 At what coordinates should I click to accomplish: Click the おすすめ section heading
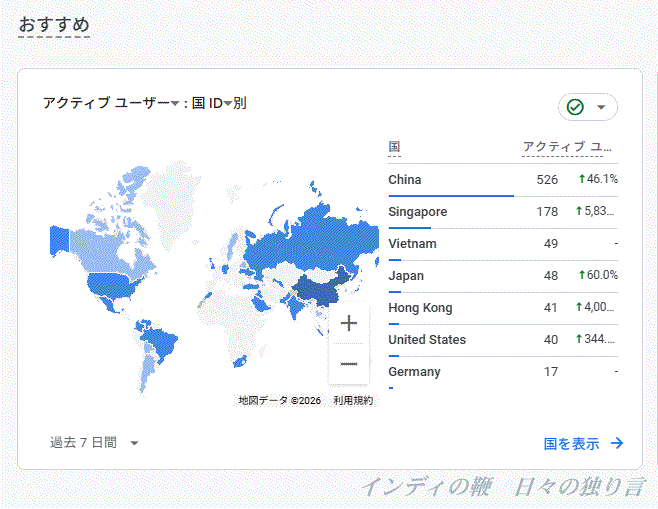(x=54, y=24)
